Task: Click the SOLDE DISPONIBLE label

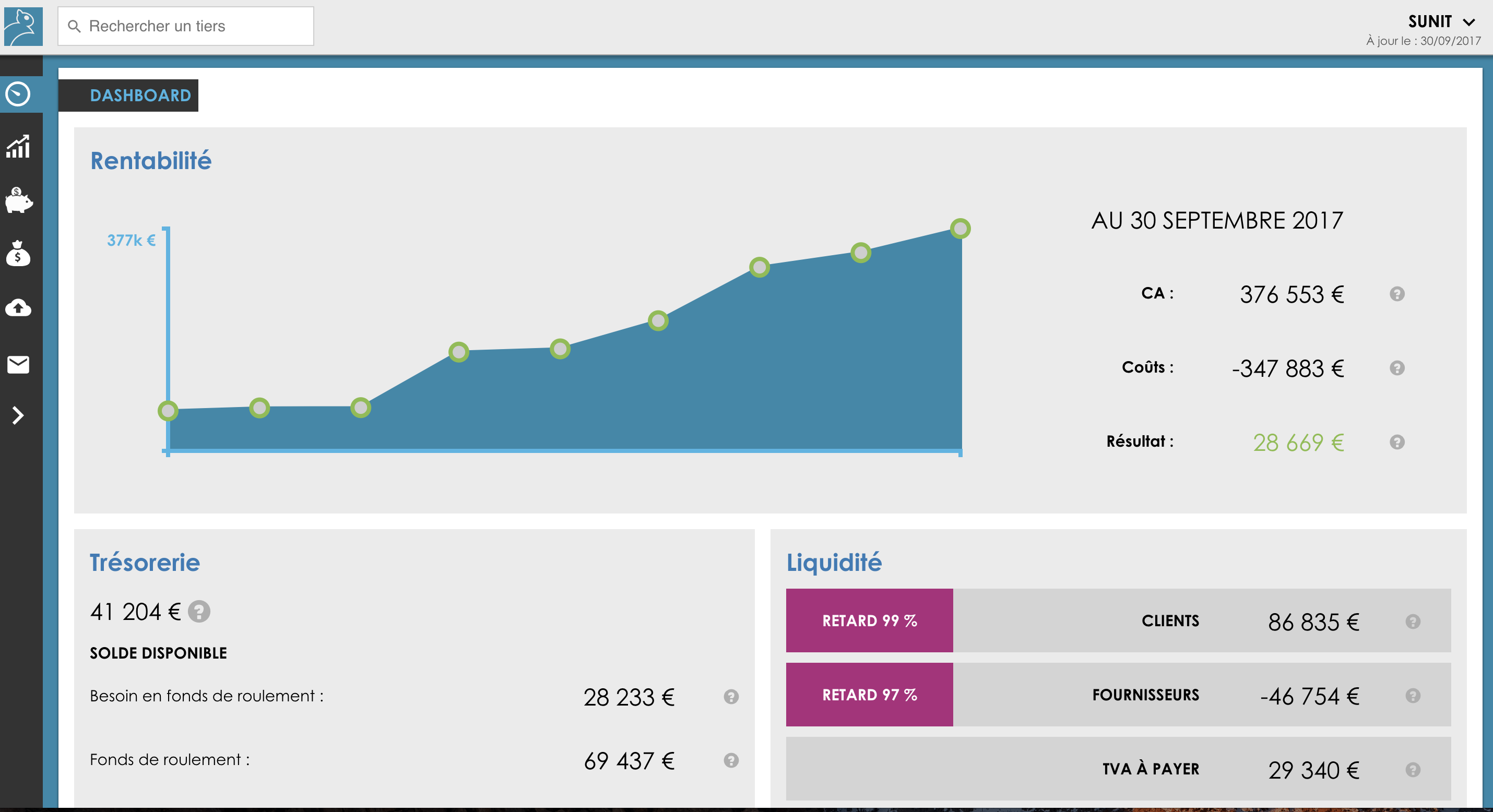Action: click(x=158, y=653)
